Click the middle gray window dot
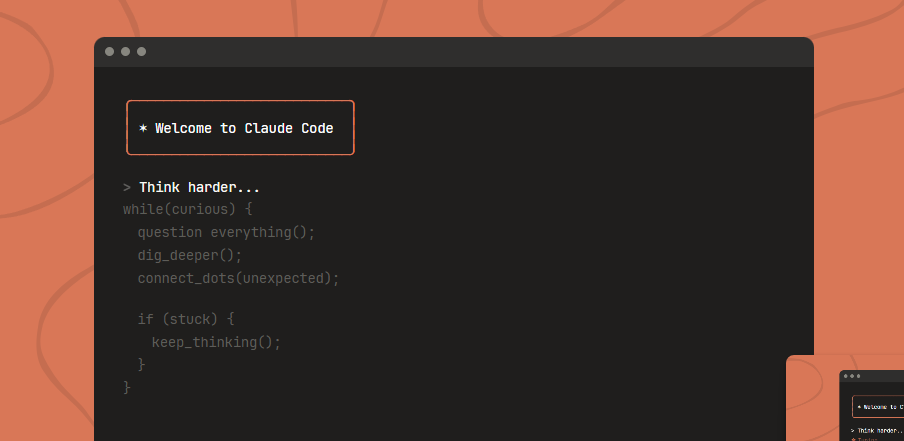 pyautogui.click(x=125, y=51)
